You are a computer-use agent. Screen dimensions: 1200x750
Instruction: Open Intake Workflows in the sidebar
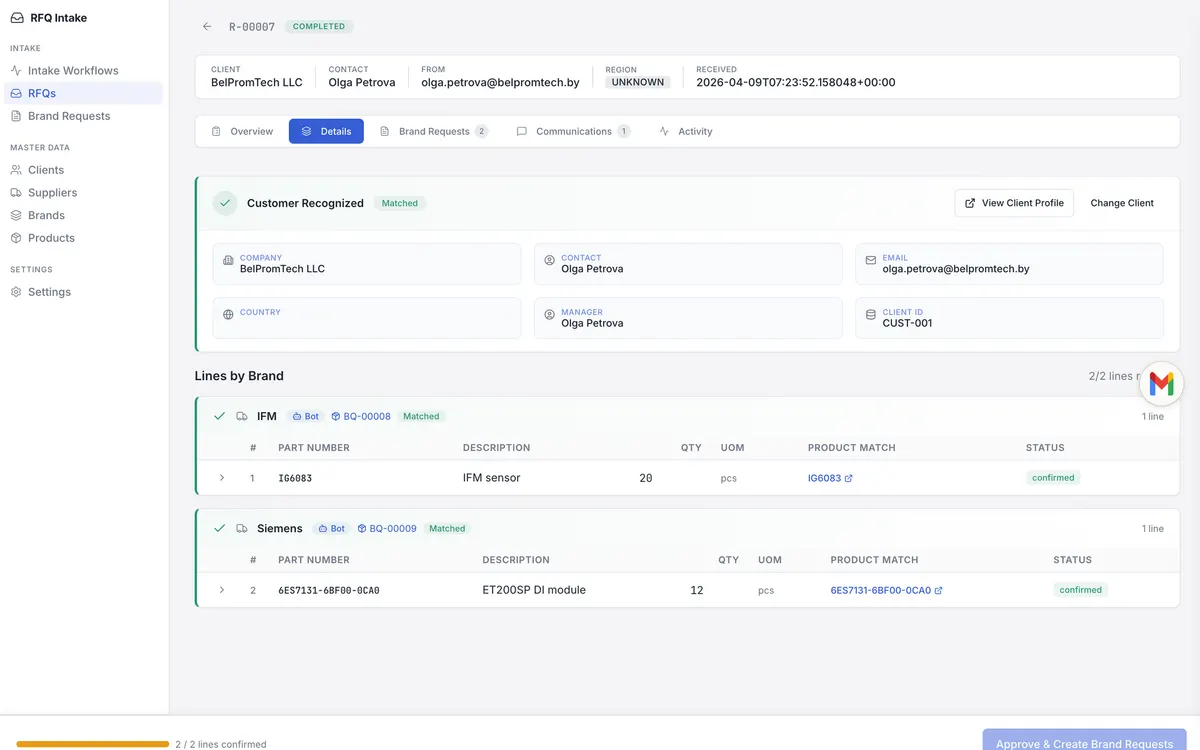point(81,71)
